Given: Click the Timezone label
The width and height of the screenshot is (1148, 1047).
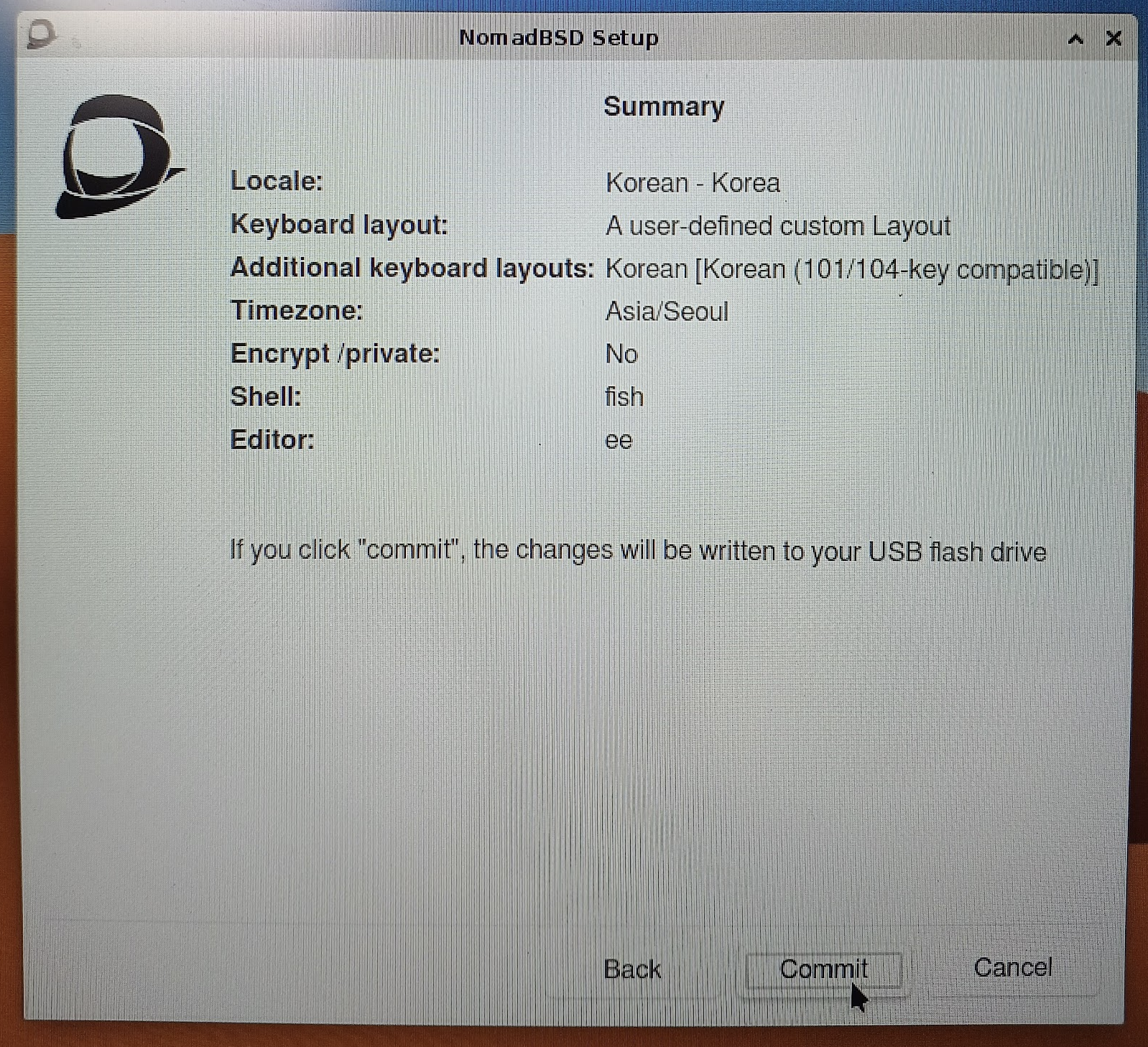Looking at the screenshot, I should coord(297,310).
